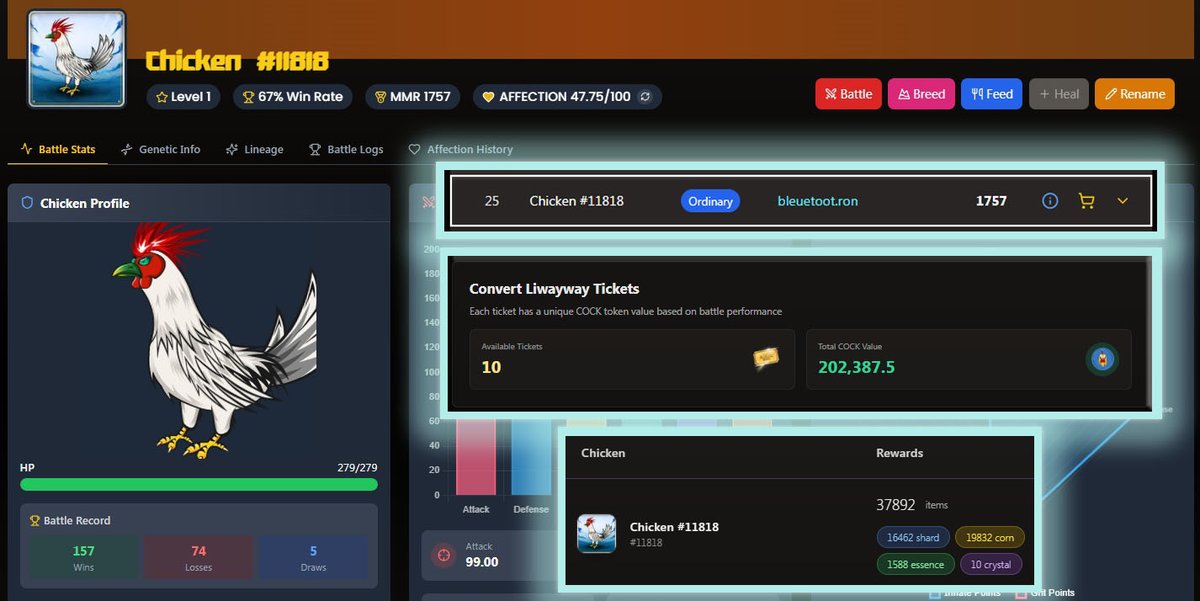This screenshot has height=601, width=1200.
Task: Click the Chicken #11818 page title
Action: [x=237, y=61]
